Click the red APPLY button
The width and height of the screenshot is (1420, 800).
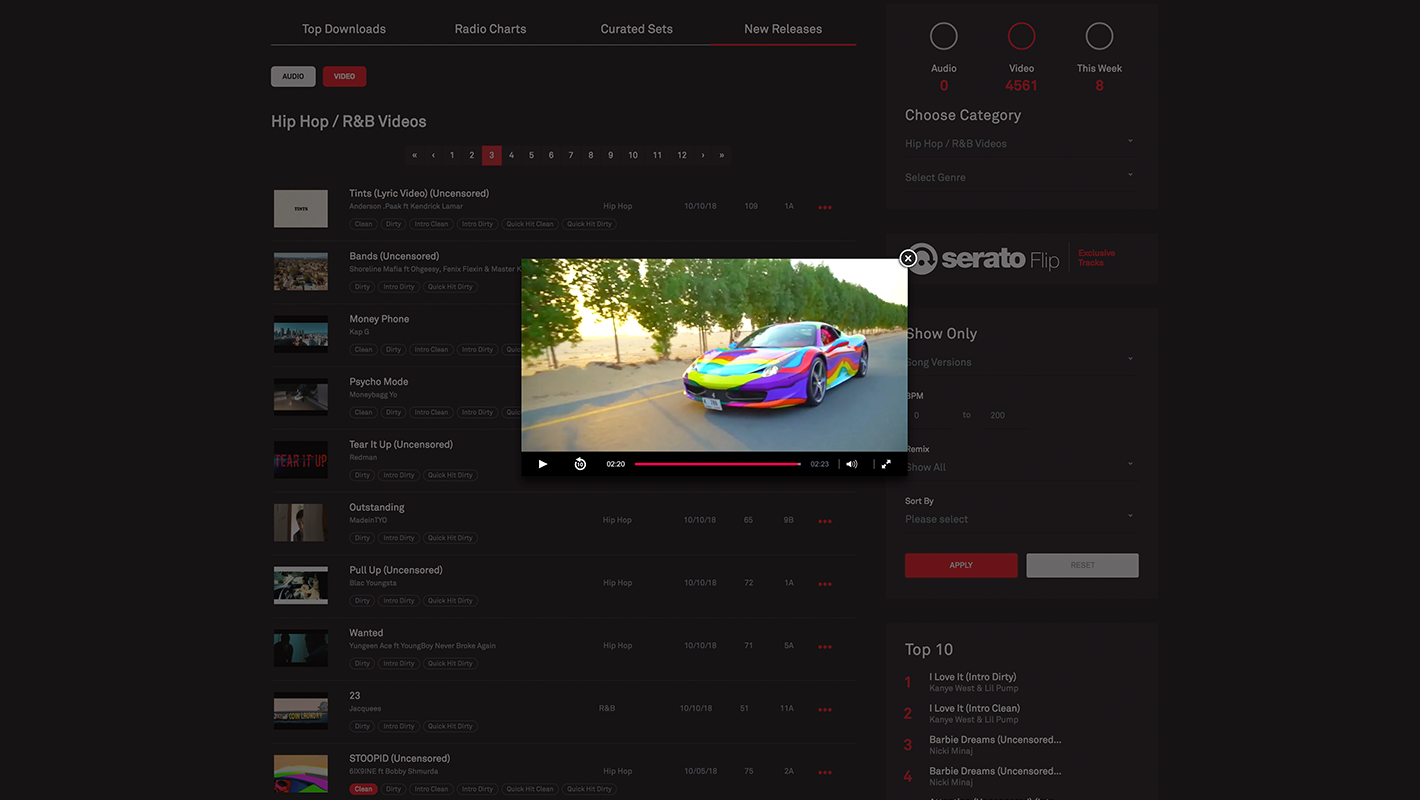[x=961, y=565]
